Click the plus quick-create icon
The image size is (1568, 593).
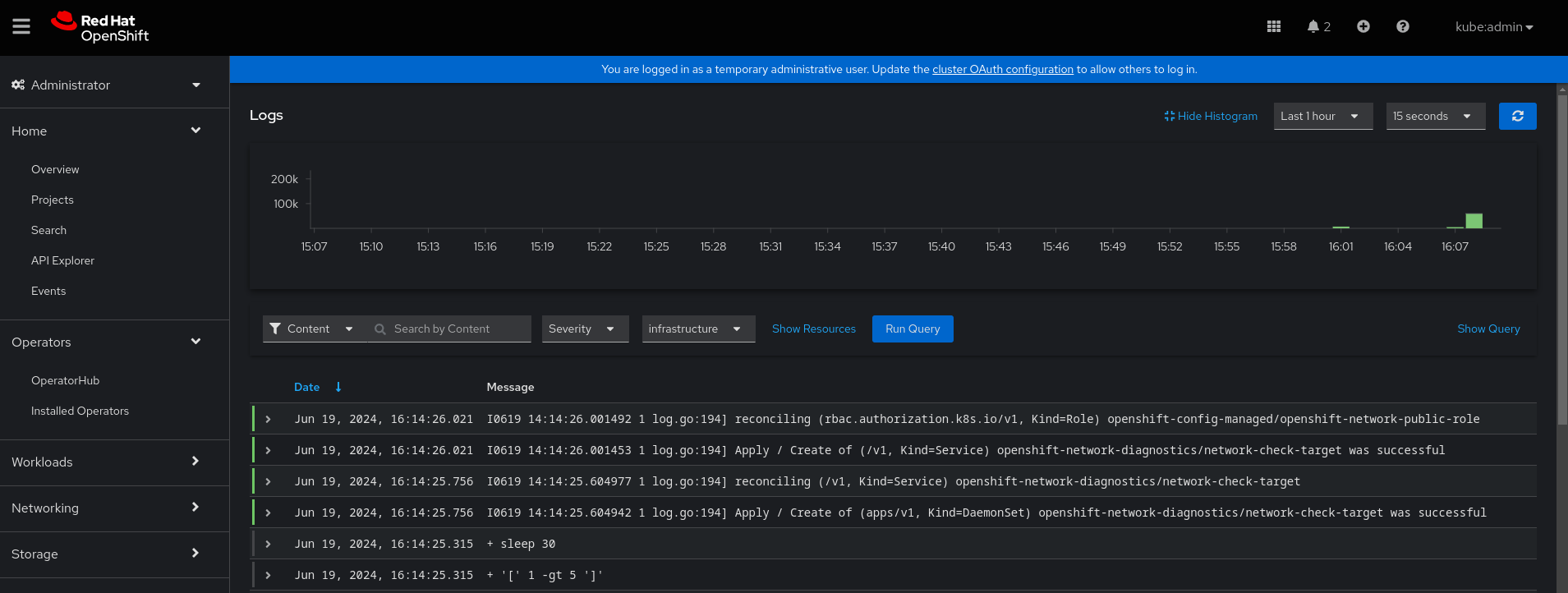pos(1363,27)
